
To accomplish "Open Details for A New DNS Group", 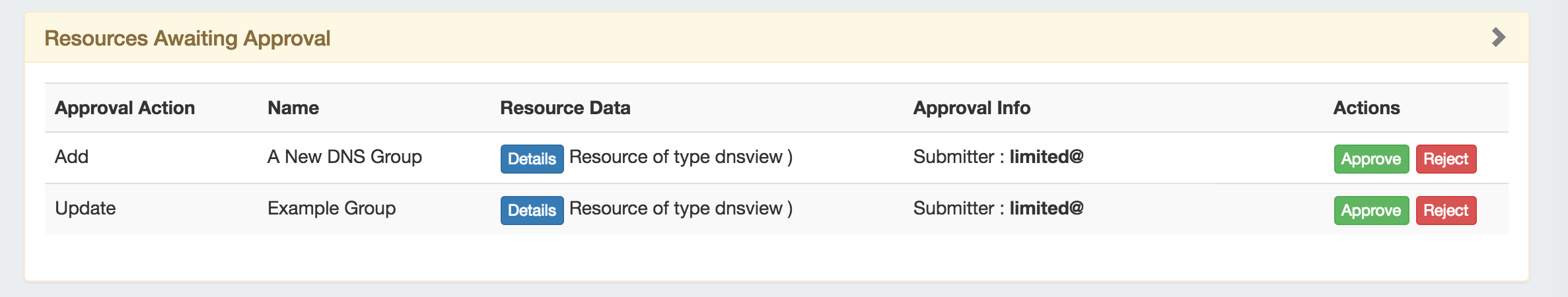I will tap(532, 159).
